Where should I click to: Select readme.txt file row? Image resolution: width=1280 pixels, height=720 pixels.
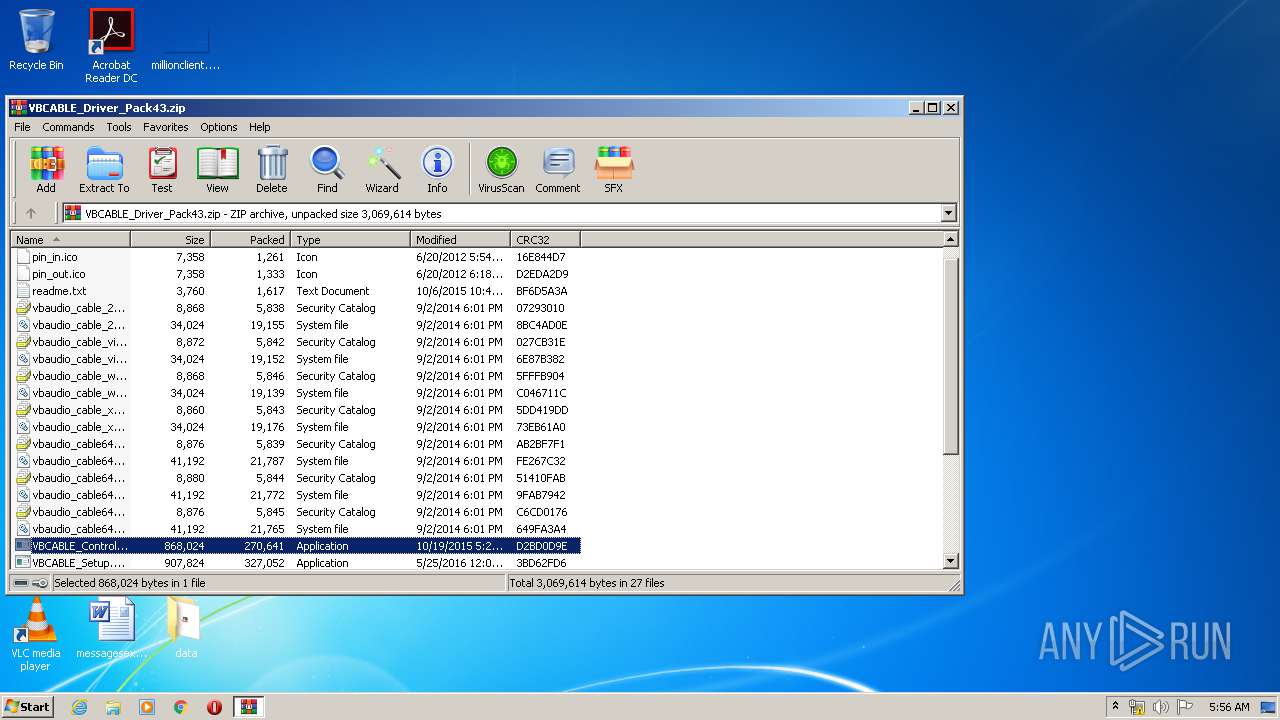296,291
